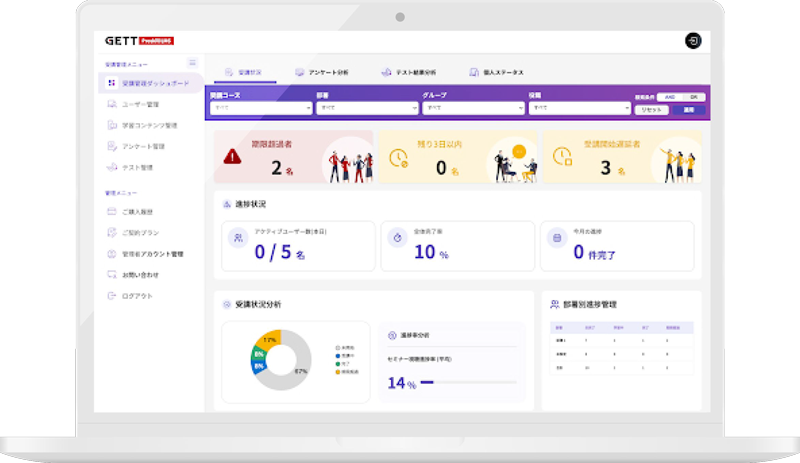Open テスト管理 in the sidebar
The image size is (800, 463).
coord(137,167)
